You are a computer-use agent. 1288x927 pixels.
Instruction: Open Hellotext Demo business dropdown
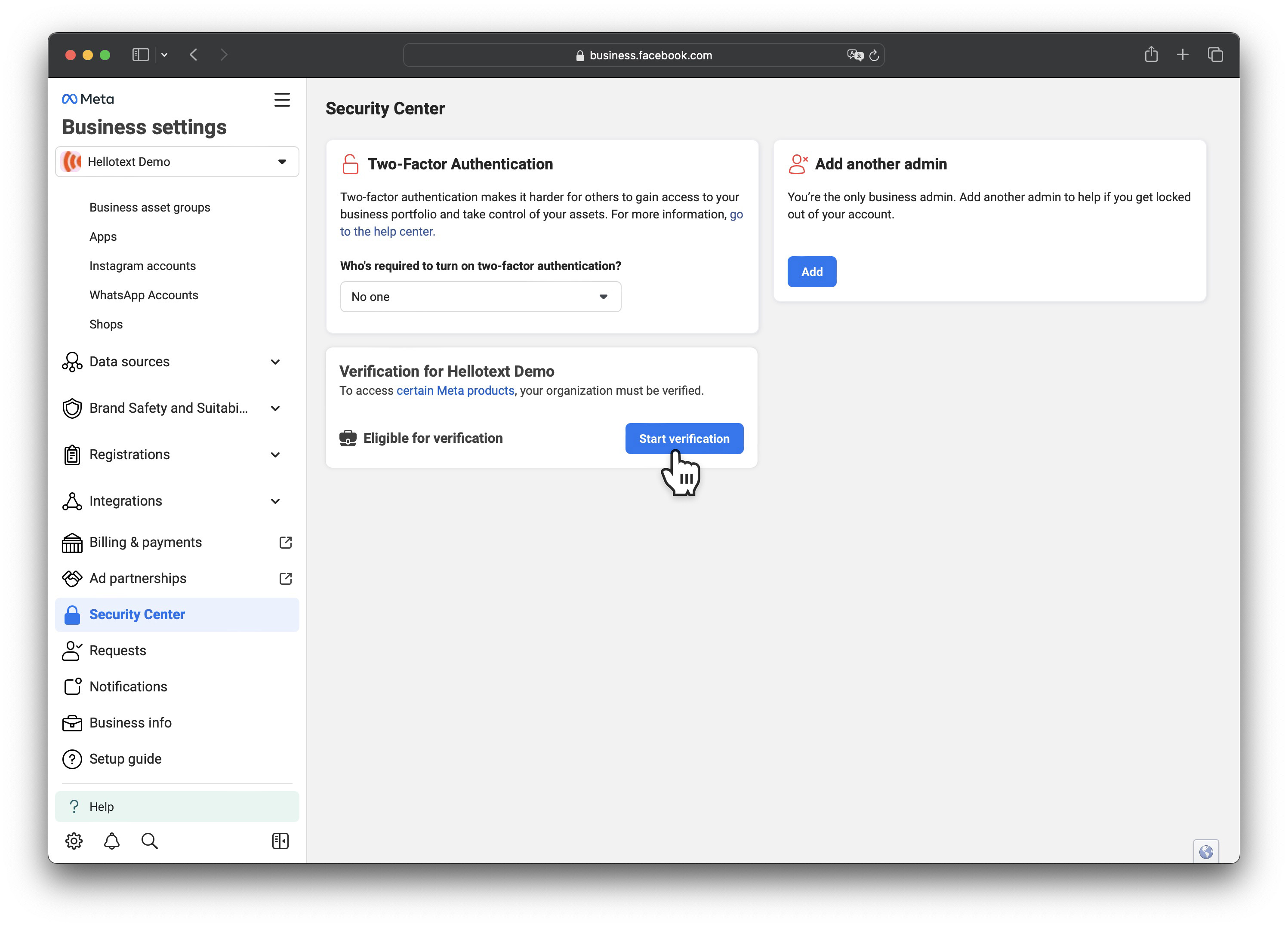coord(177,162)
